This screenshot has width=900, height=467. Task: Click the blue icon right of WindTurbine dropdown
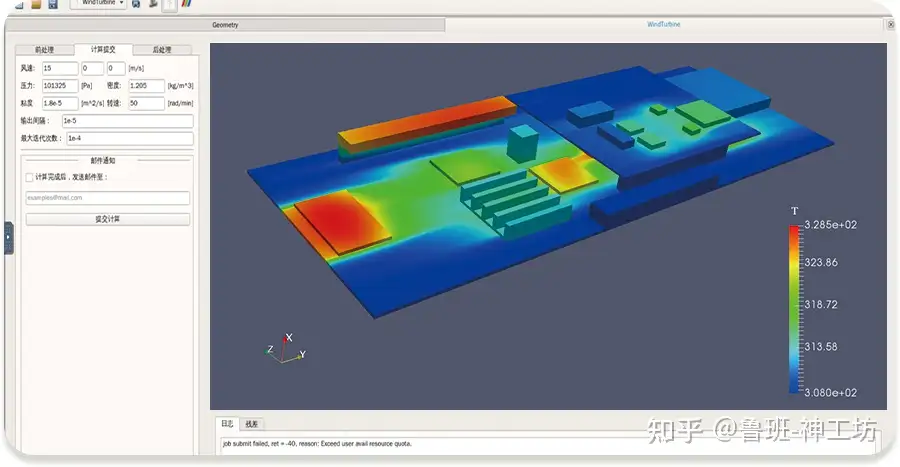coord(136,4)
